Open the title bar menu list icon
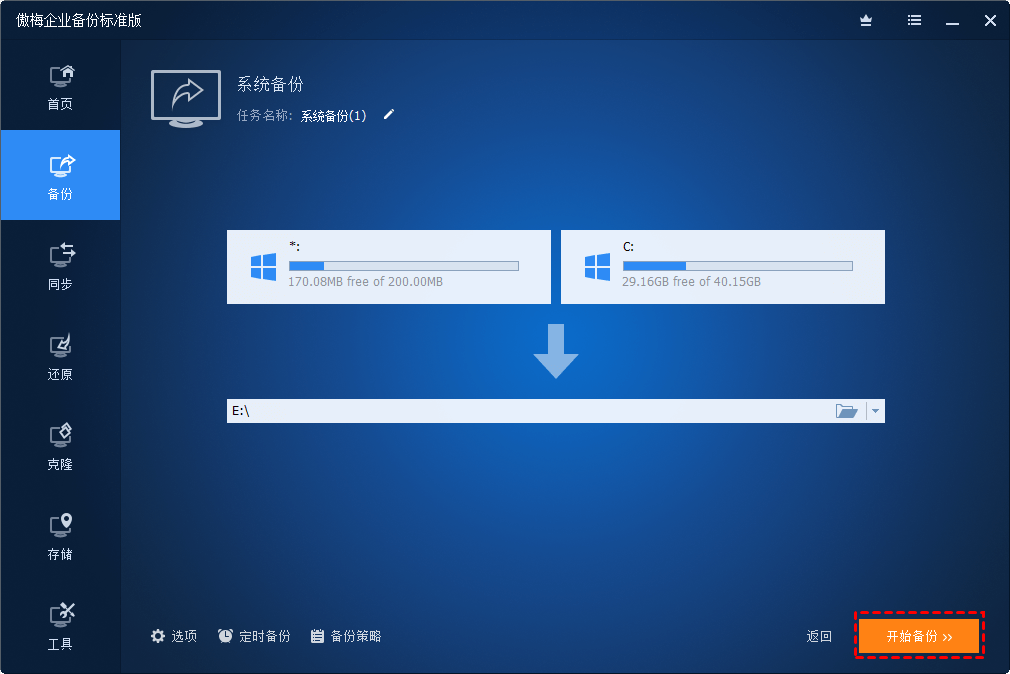Viewport: 1010px width, 674px height. pos(914,20)
